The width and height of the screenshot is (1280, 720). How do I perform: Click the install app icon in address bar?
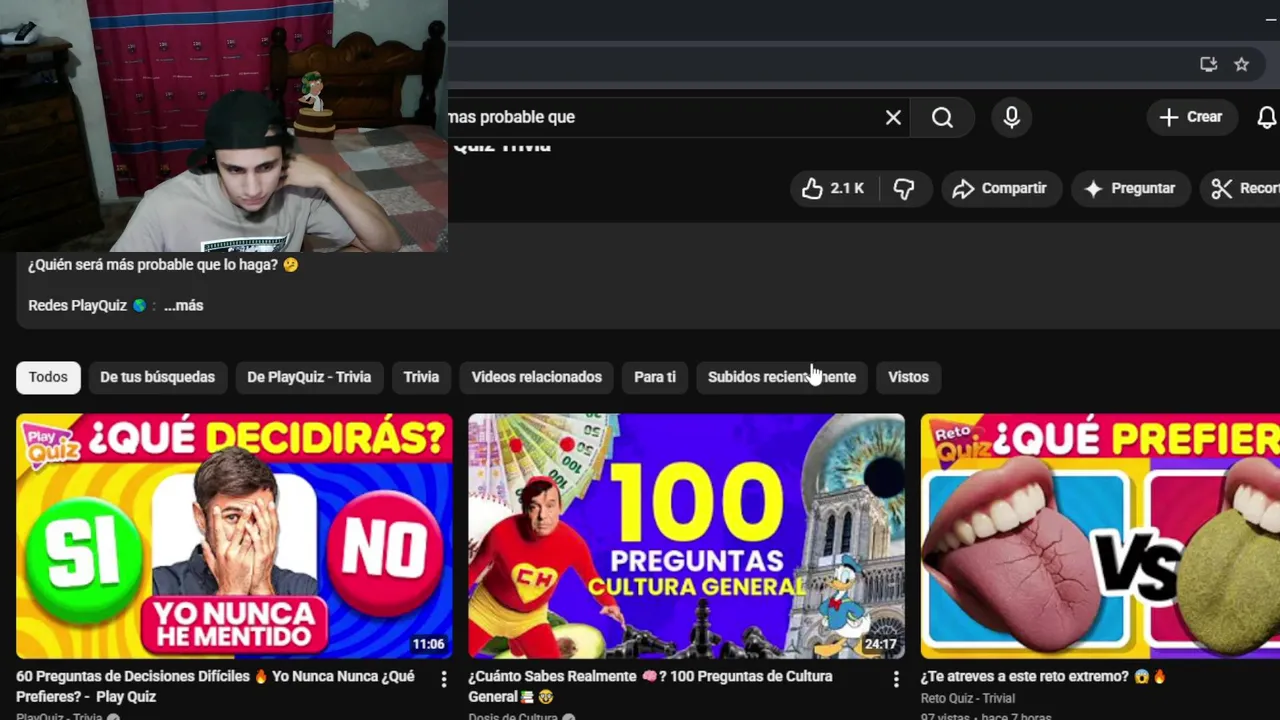pyautogui.click(x=1208, y=64)
